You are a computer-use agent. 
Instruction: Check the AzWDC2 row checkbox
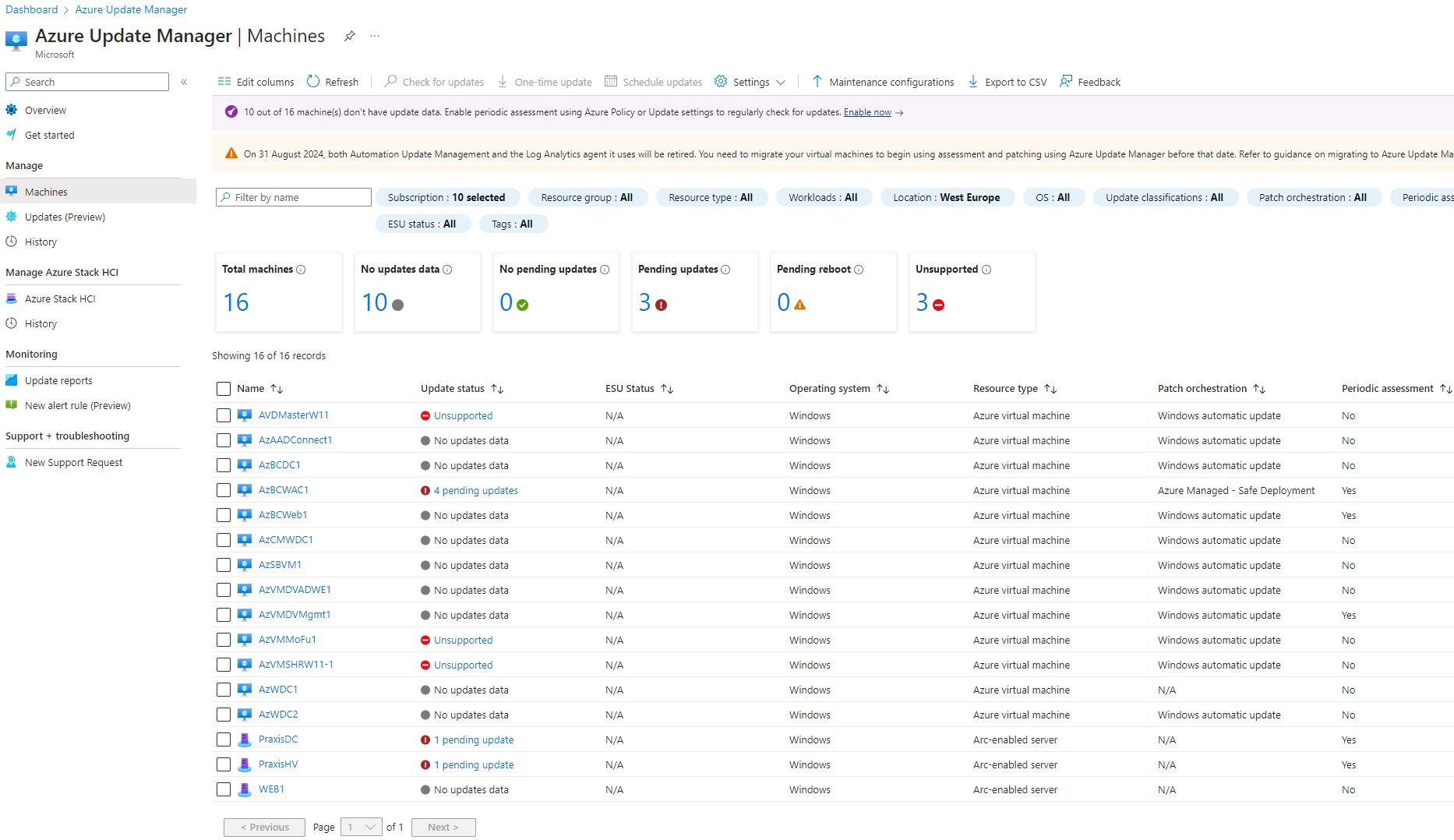coord(224,715)
